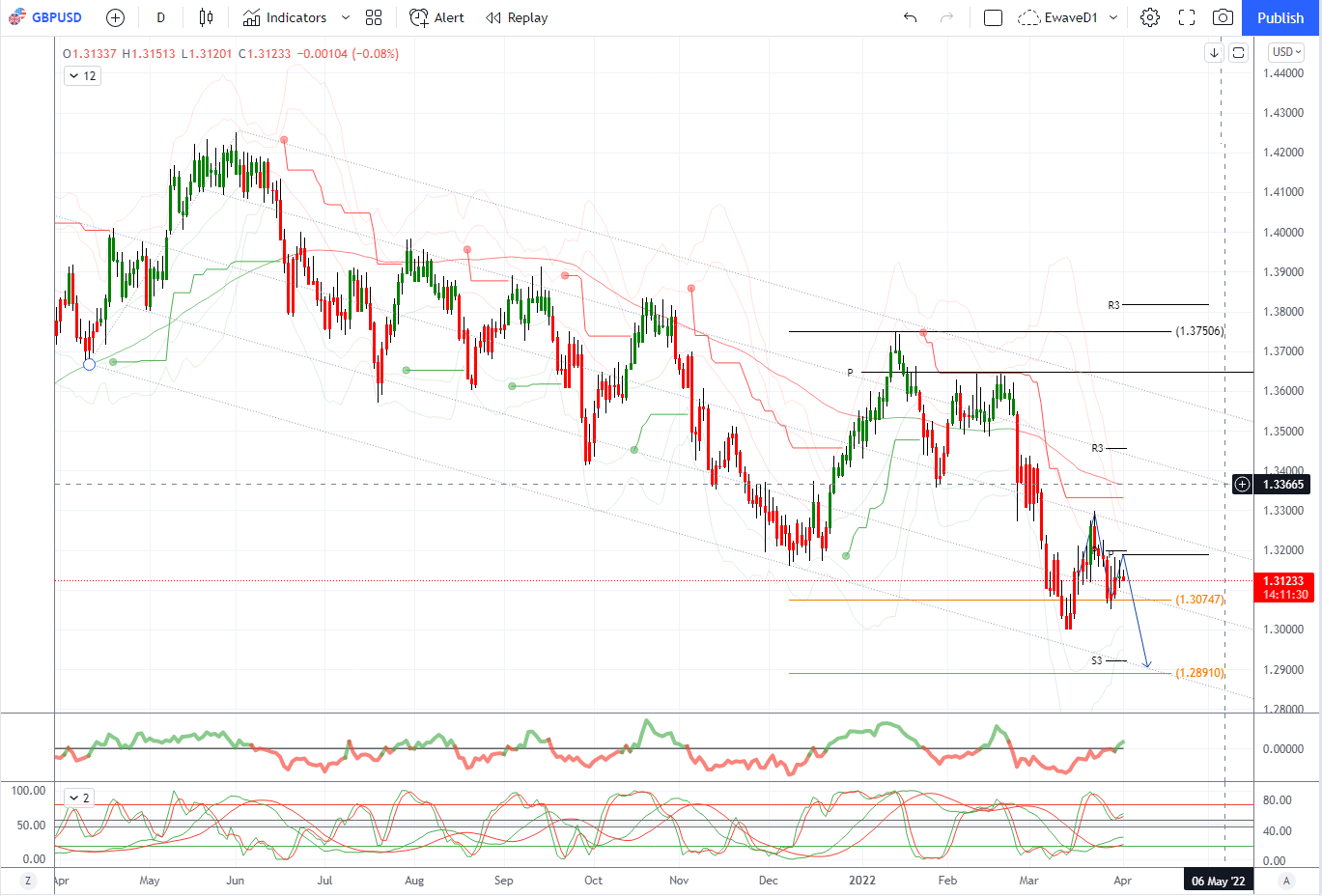Undo the last chart action
This screenshot has width=1322, height=896.
tap(910, 17)
